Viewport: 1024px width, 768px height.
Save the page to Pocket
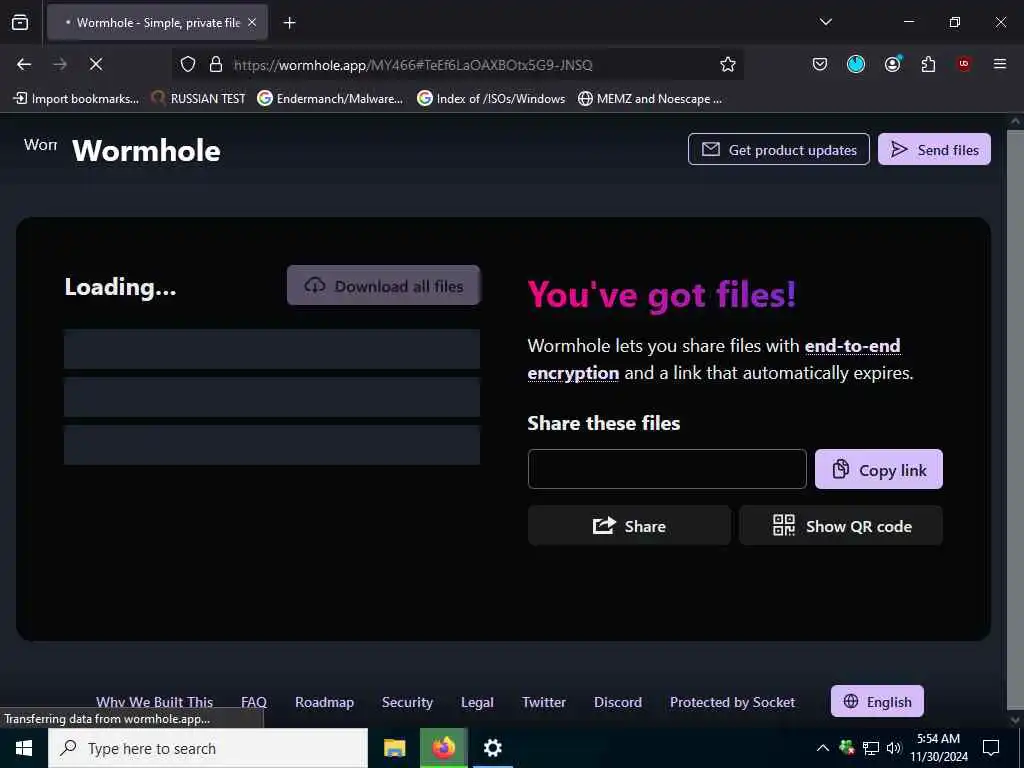point(820,64)
